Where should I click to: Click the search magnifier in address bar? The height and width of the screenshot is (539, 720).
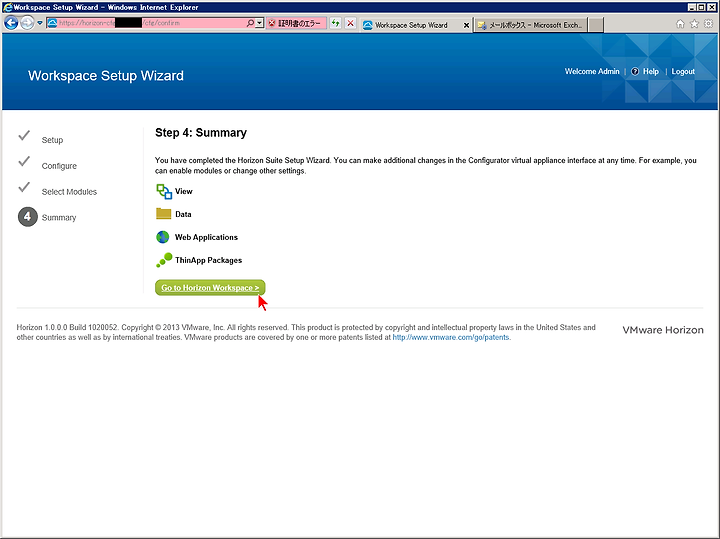[250, 23]
